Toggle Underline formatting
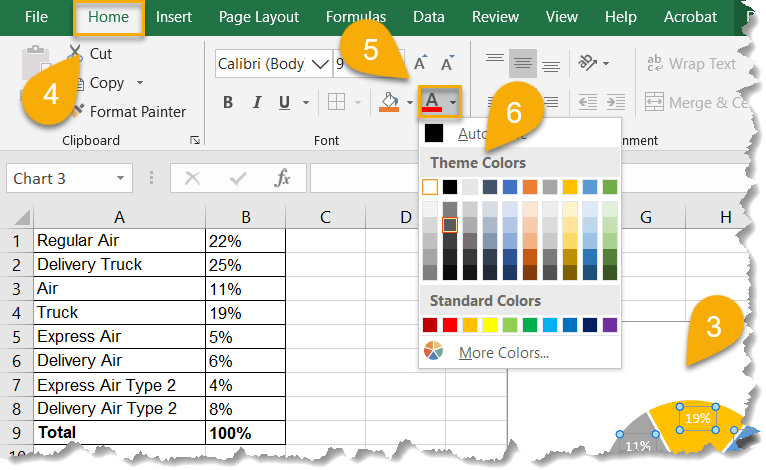Image resolution: width=766 pixels, height=470 pixels. pos(284,102)
